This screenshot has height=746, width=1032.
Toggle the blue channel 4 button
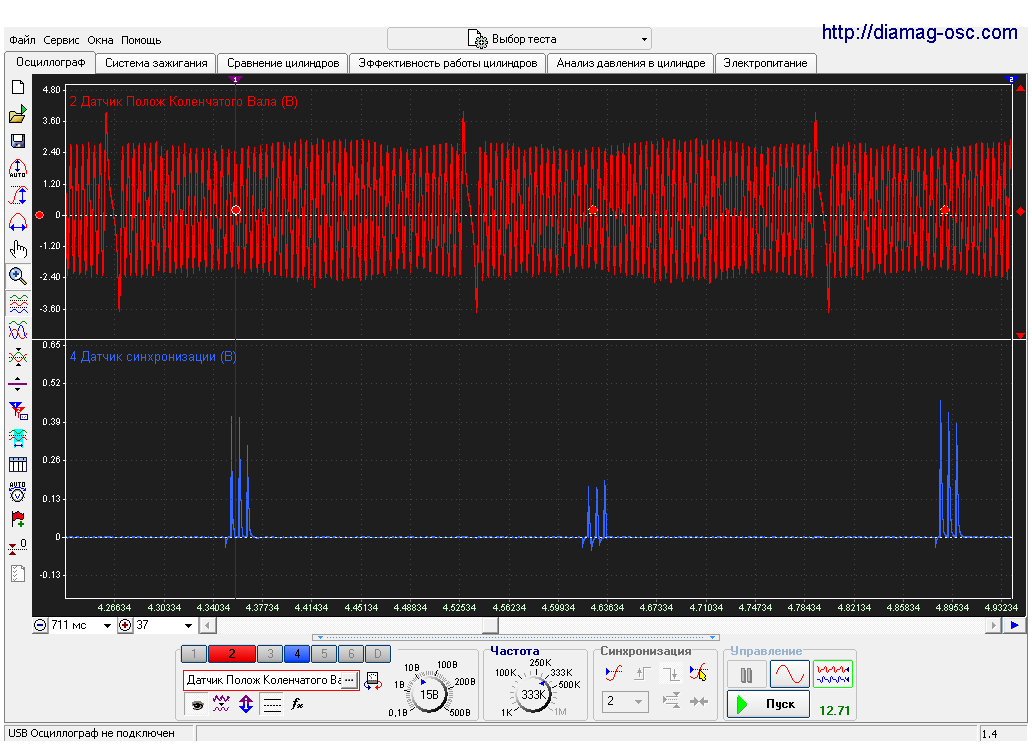pos(297,654)
